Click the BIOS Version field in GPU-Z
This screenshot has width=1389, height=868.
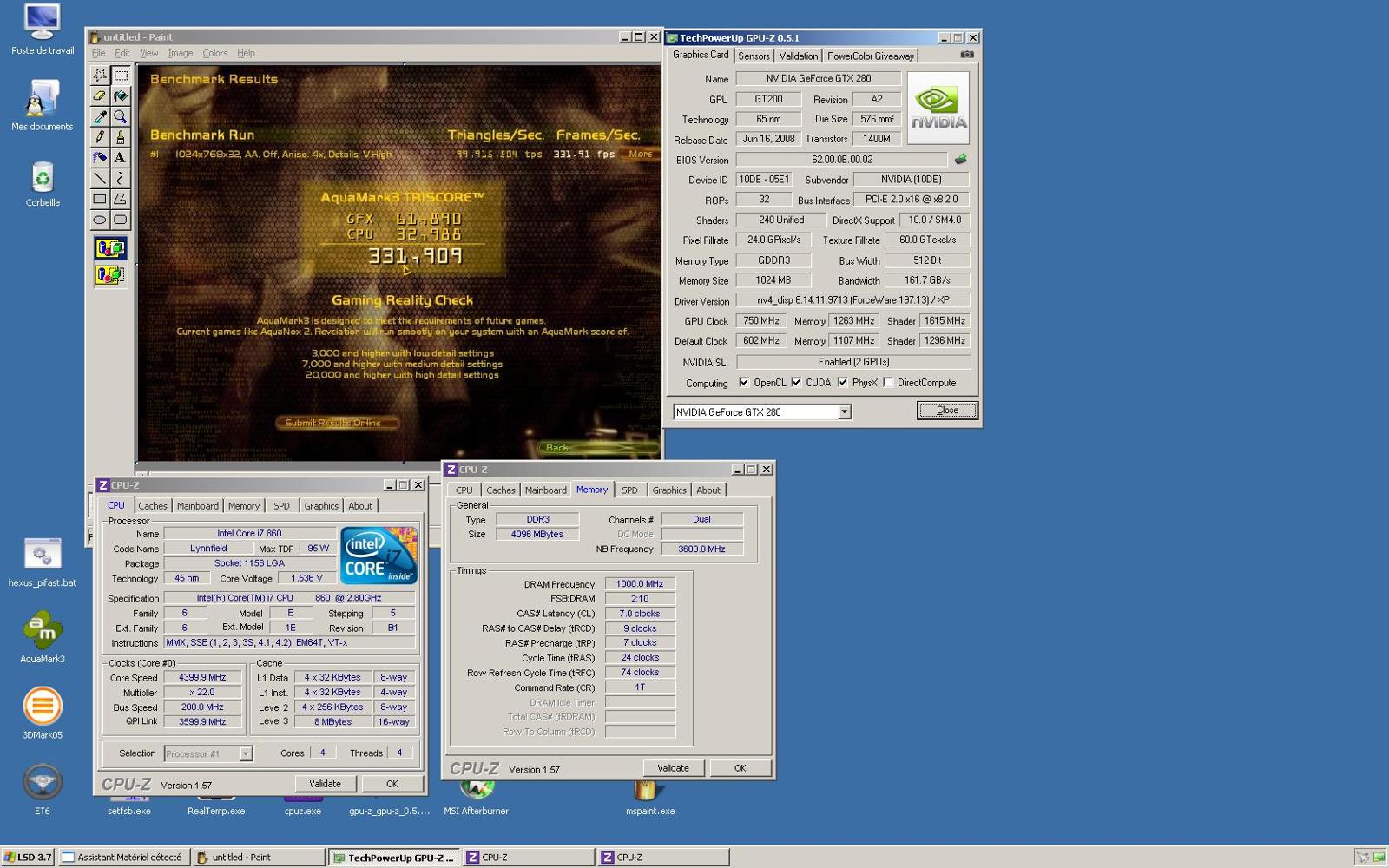(842, 160)
